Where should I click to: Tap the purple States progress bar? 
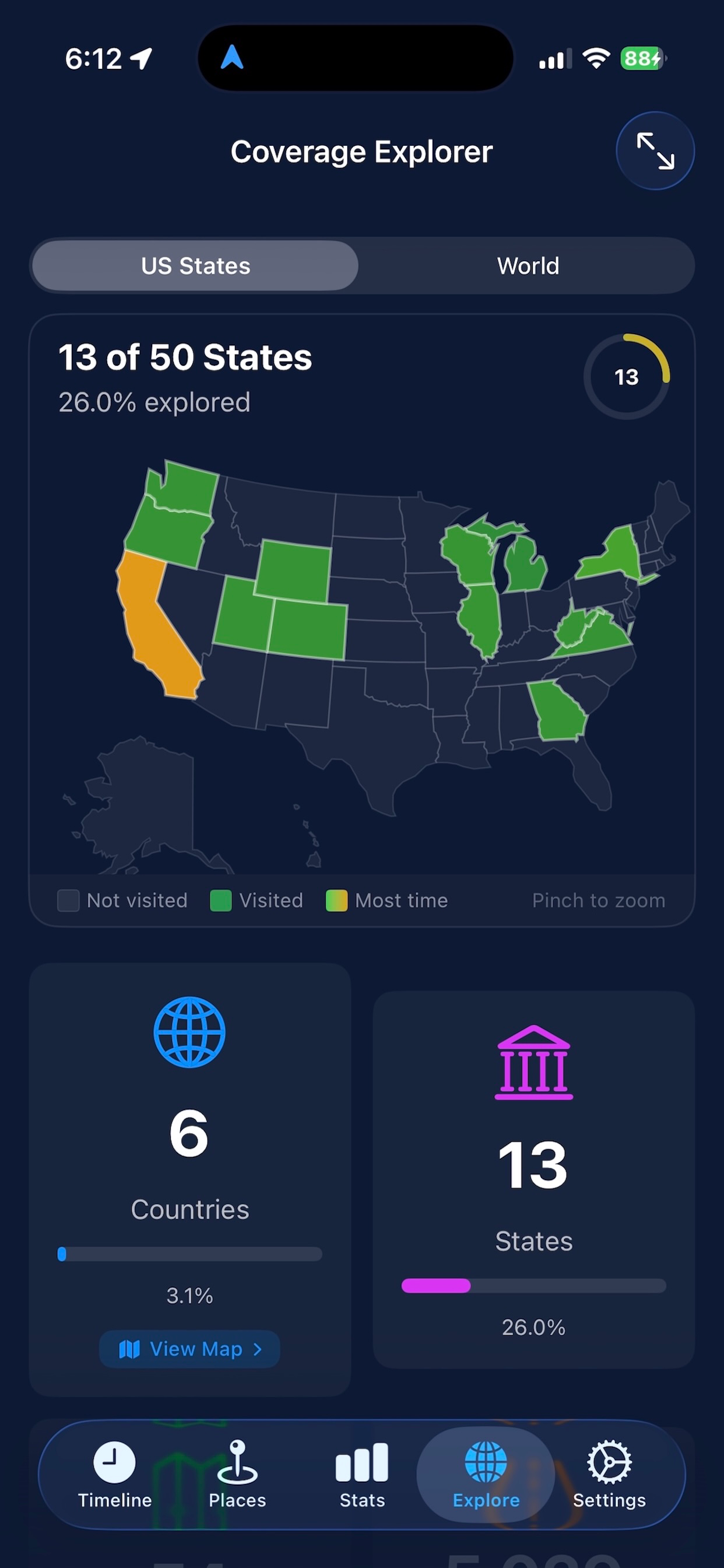[x=533, y=1286]
